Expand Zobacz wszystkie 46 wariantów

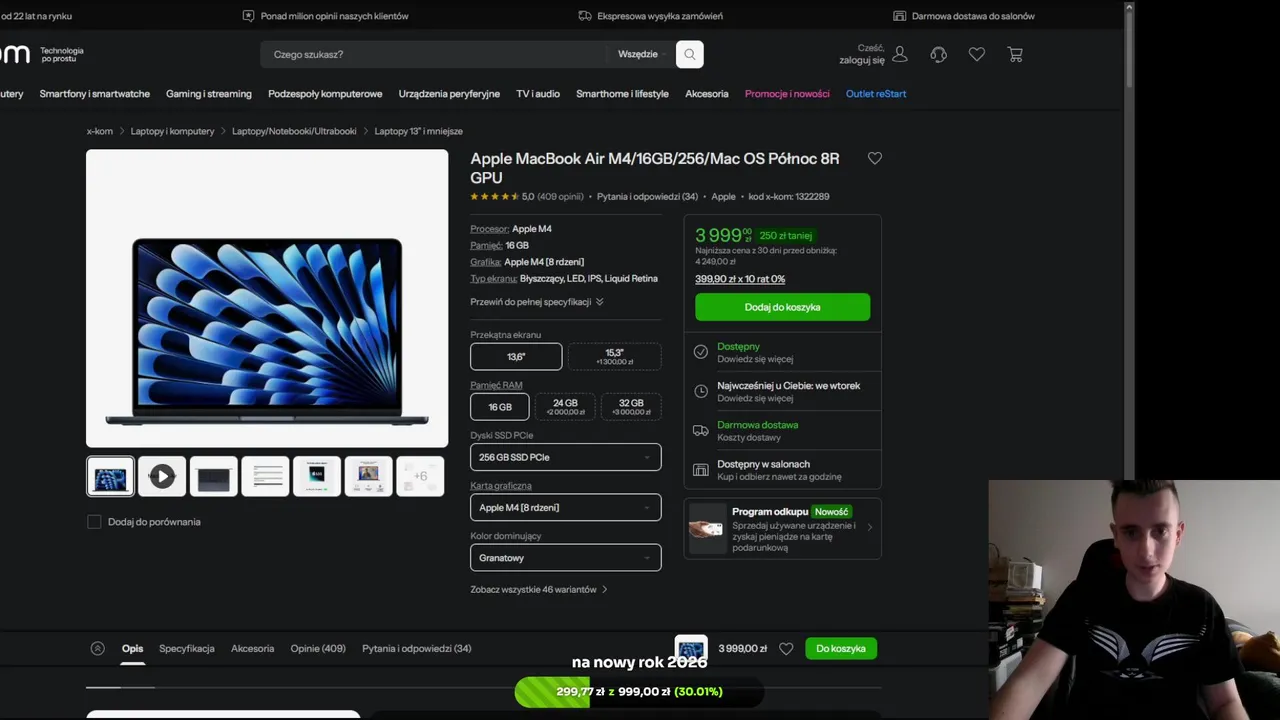(x=539, y=589)
